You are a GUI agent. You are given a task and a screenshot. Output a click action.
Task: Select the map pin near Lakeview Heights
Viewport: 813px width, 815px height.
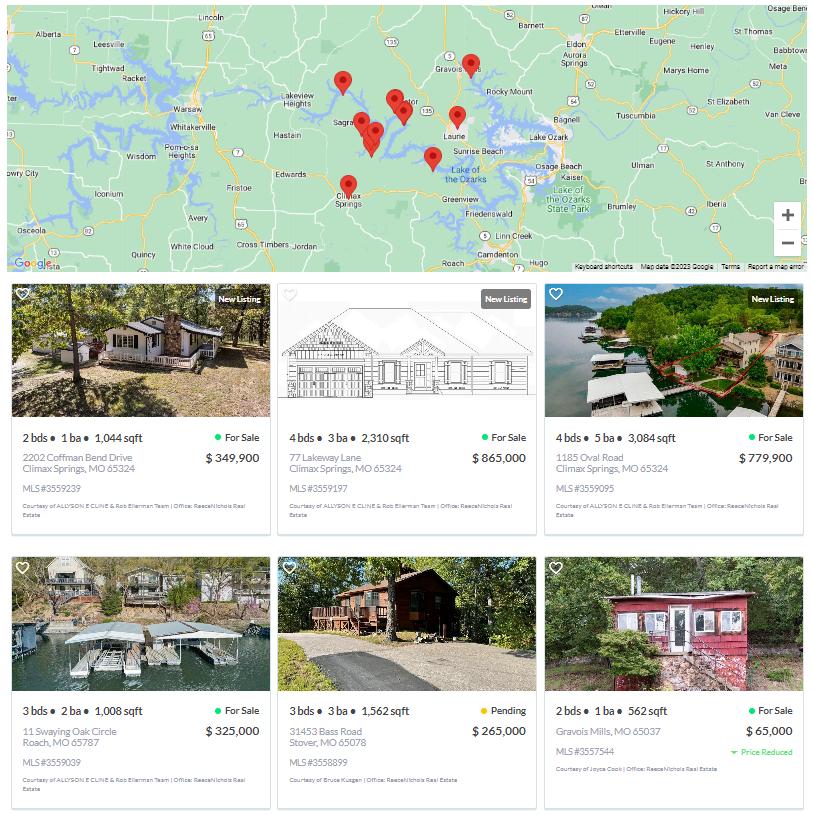[x=343, y=83]
